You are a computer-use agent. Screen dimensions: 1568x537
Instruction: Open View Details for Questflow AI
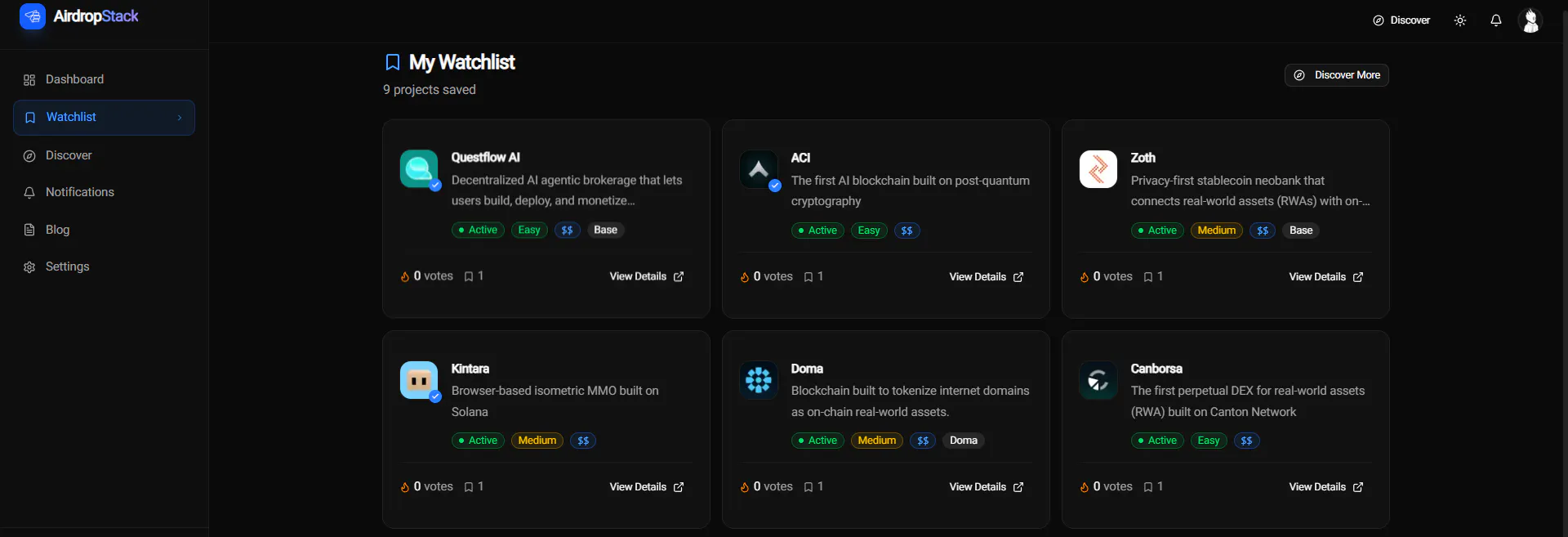pyautogui.click(x=647, y=276)
